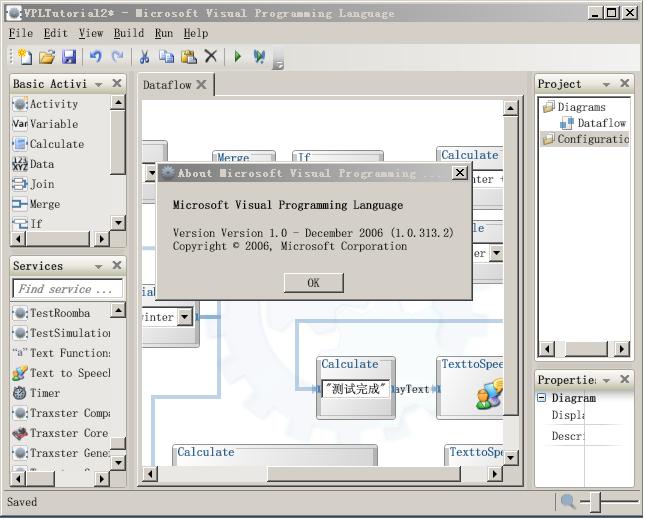This screenshot has height=519, width=645.
Task: Click the Undo arrow icon
Action: pos(95,56)
